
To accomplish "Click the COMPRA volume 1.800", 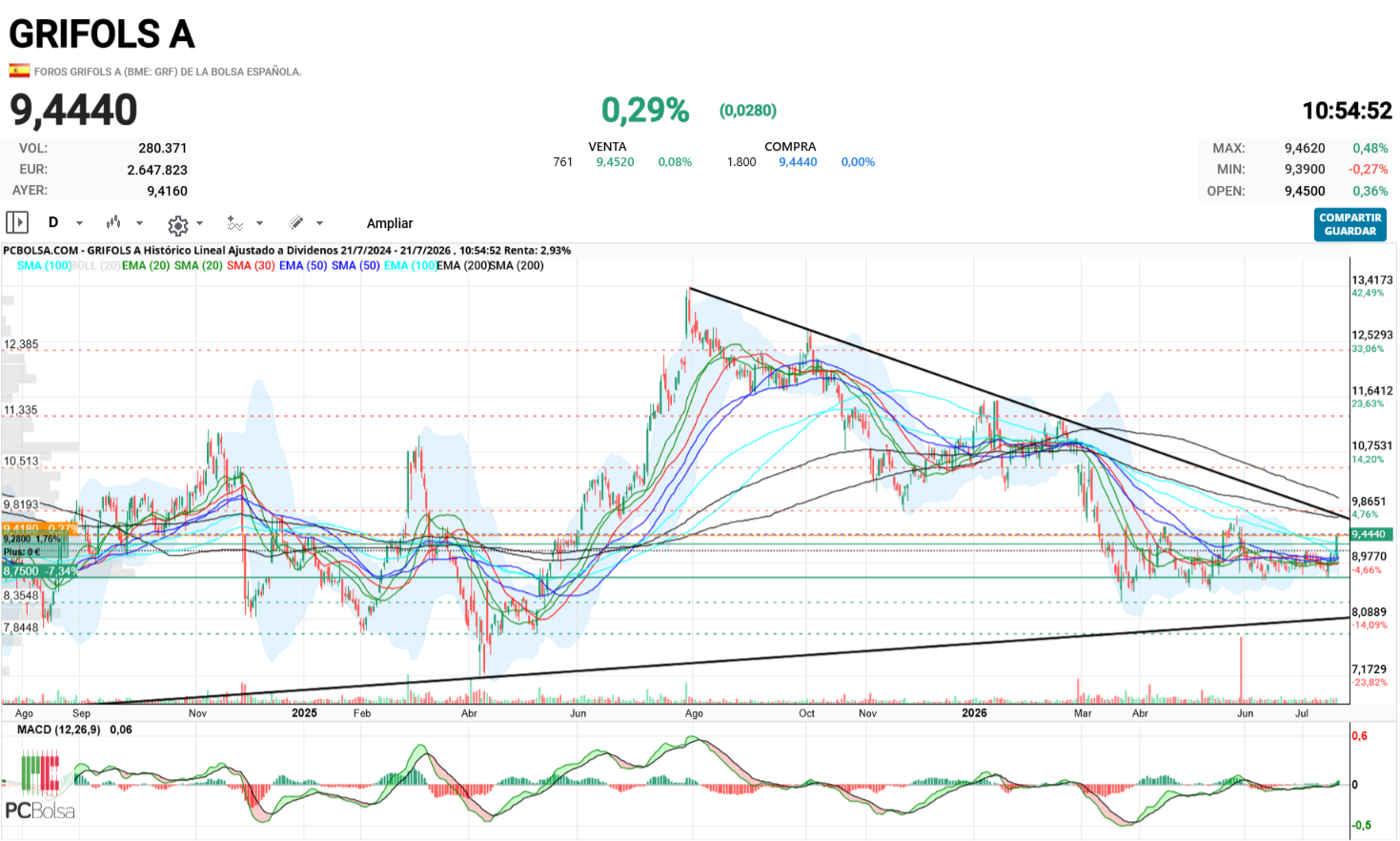I will (x=741, y=162).
